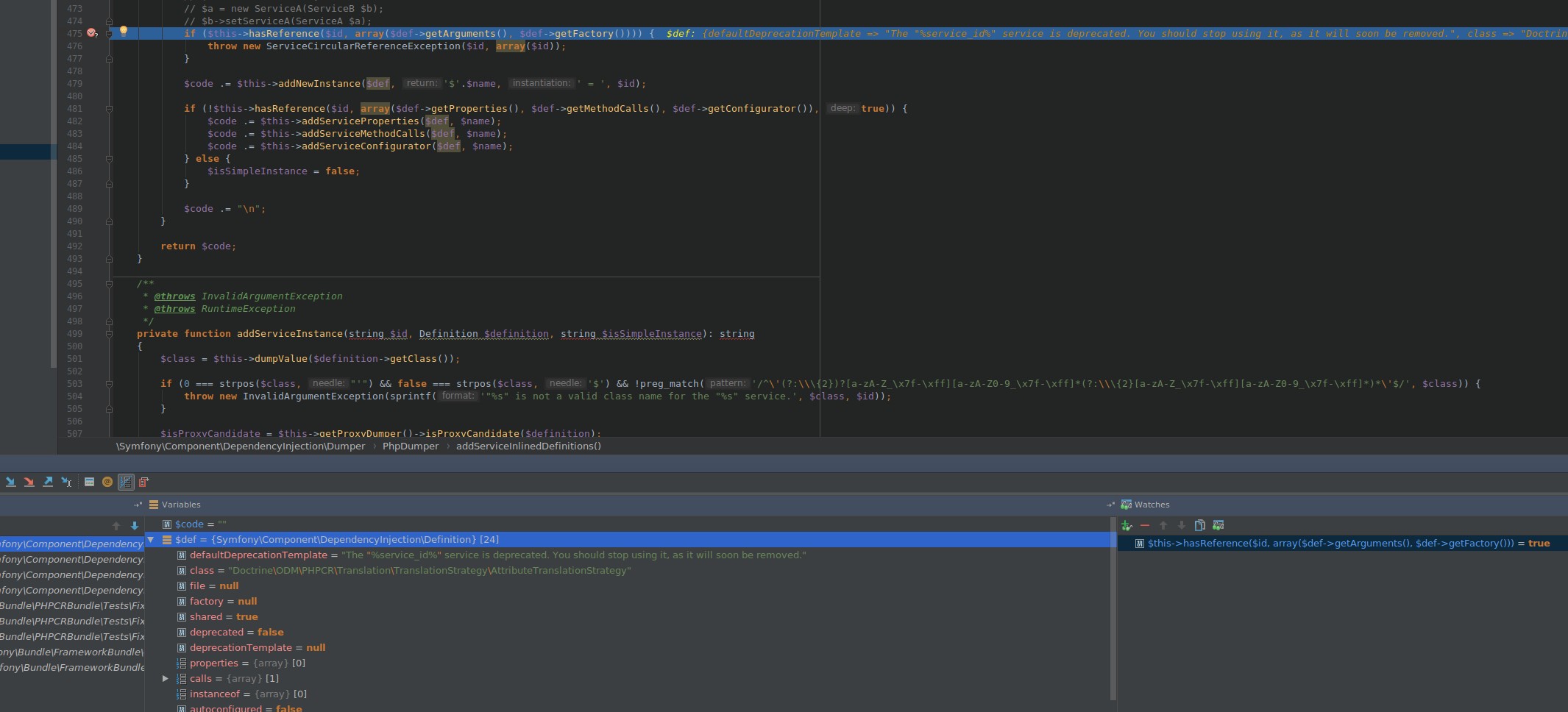Viewport: 1568px width, 712px height.
Task: Click the Variables panel title
Action: (x=181, y=505)
